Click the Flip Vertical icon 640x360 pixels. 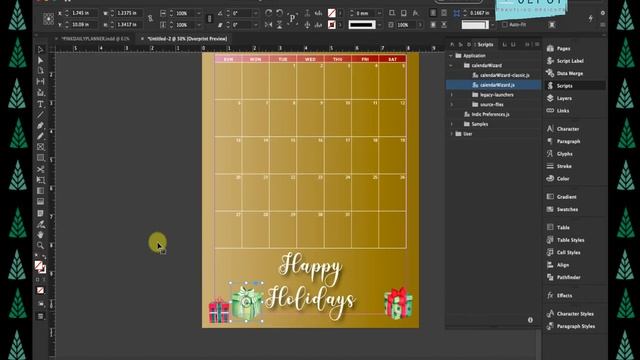(280, 25)
